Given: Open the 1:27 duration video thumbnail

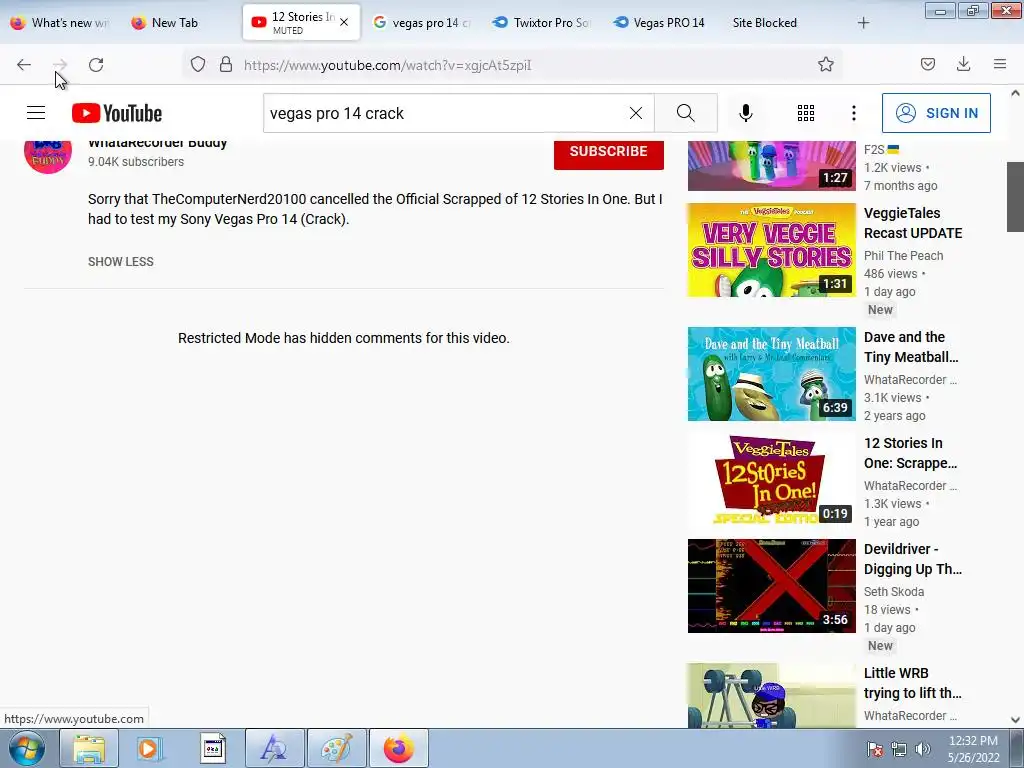Looking at the screenshot, I should click(771, 166).
